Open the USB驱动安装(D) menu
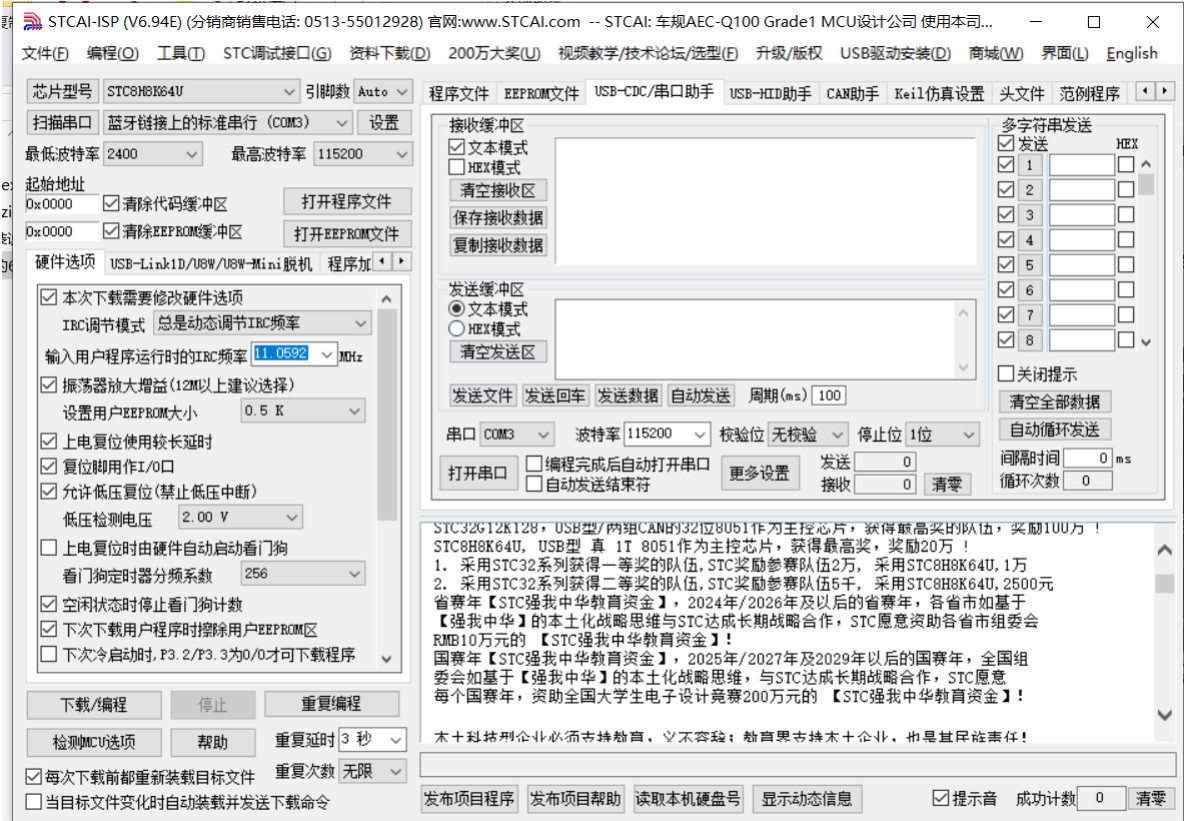The height and width of the screenshot is (821, 1184). (x=896, y=54)
